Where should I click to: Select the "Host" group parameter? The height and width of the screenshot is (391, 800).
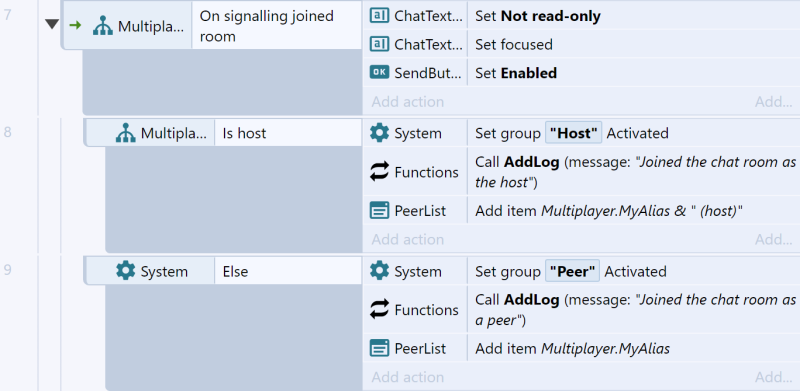tap(573, 133)
